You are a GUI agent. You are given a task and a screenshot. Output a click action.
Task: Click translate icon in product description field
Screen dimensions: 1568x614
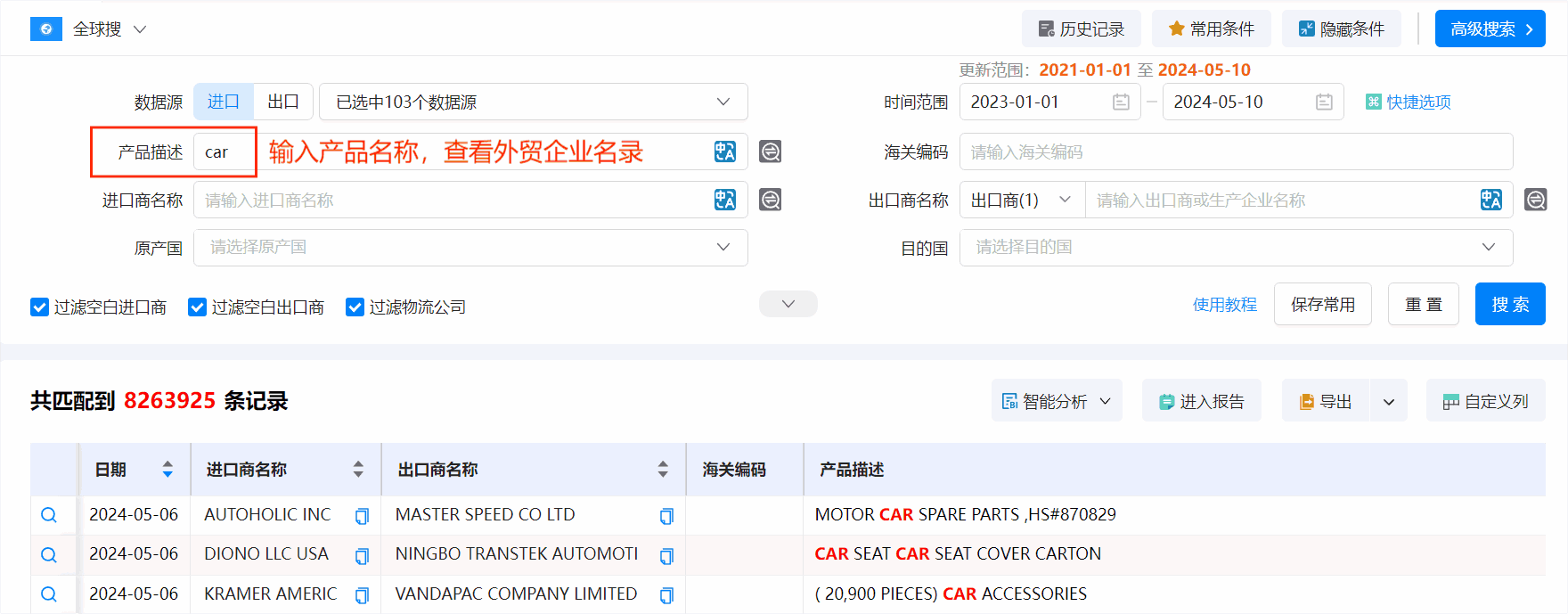pos(724,151)
